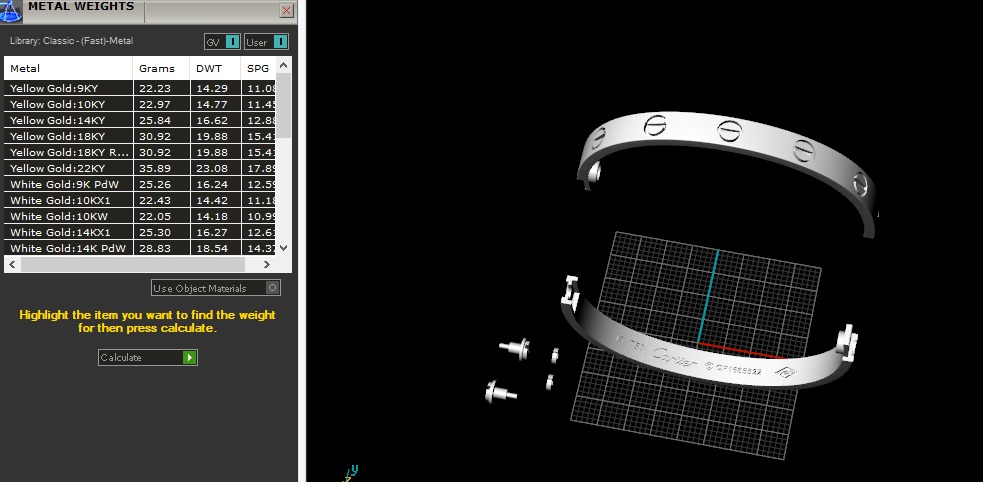Click the up arrow of the vertical scrollbar
This screenshot has width=983, height=482.
tap(283, 65)
